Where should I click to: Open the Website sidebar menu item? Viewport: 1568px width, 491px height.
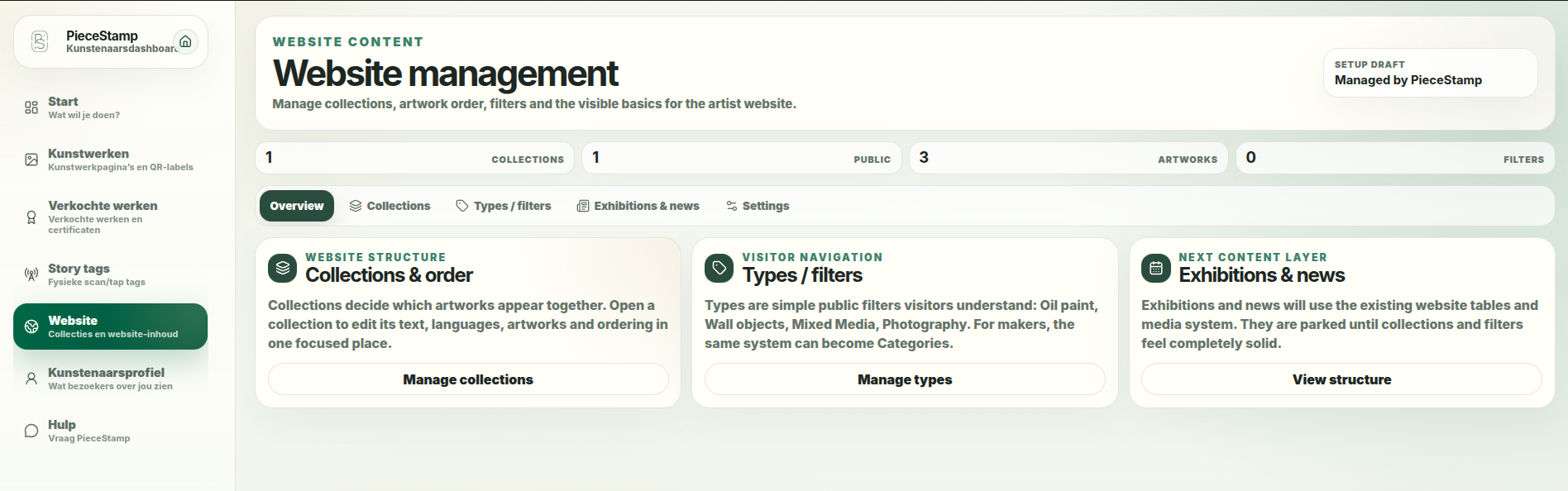click(x=110, y=327)
